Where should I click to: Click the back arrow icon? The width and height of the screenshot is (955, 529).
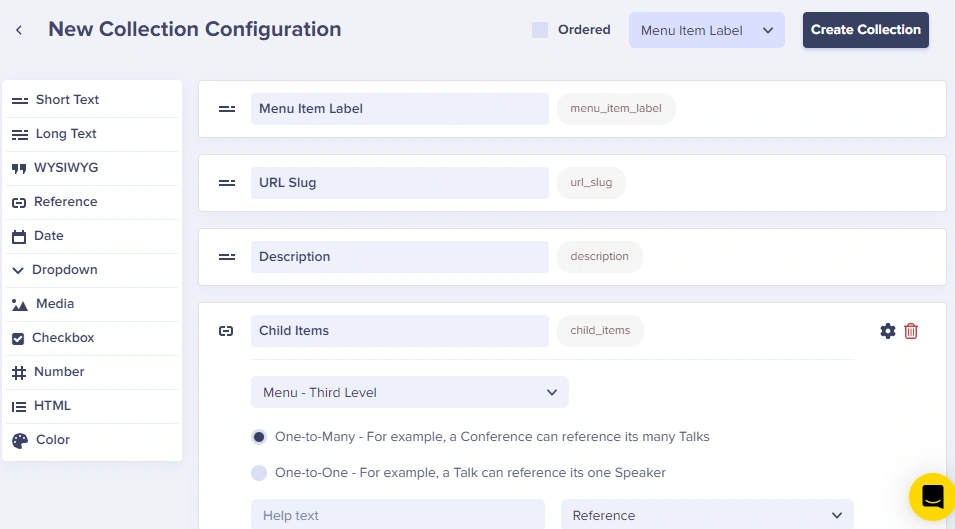(19, 30)
